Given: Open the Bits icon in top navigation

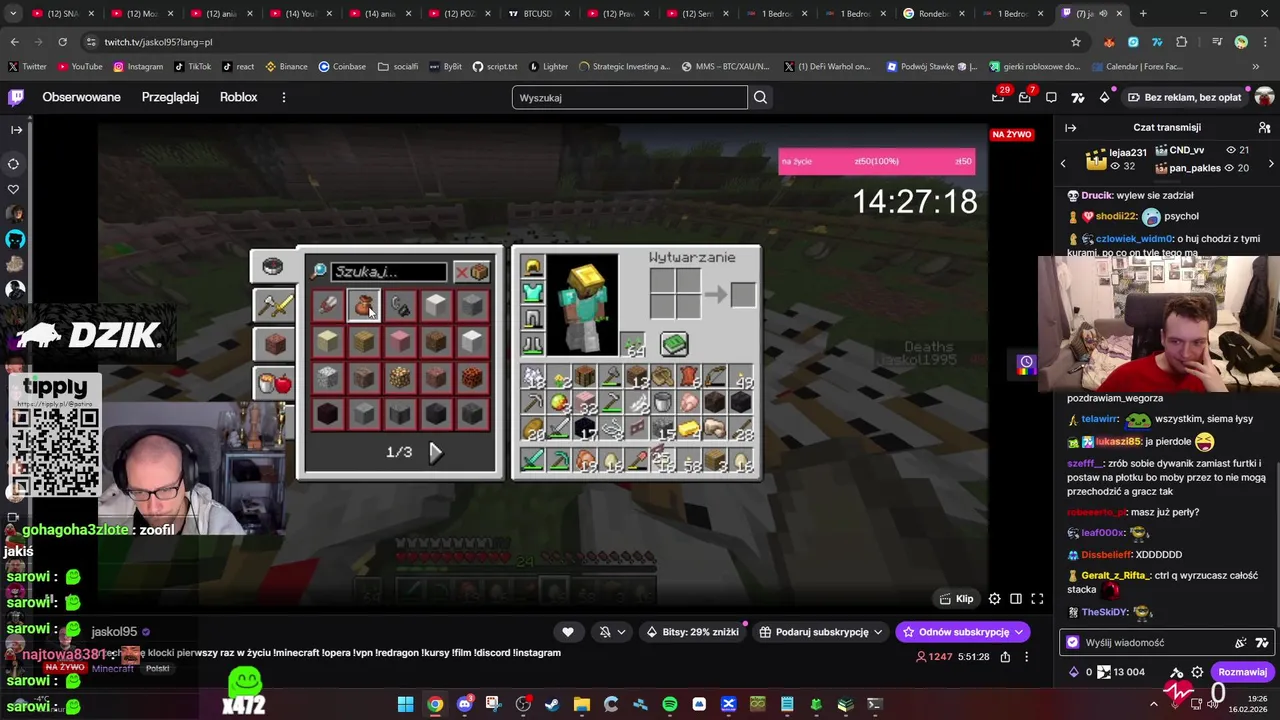Looking at the screenshot, I should (1104, 97).
